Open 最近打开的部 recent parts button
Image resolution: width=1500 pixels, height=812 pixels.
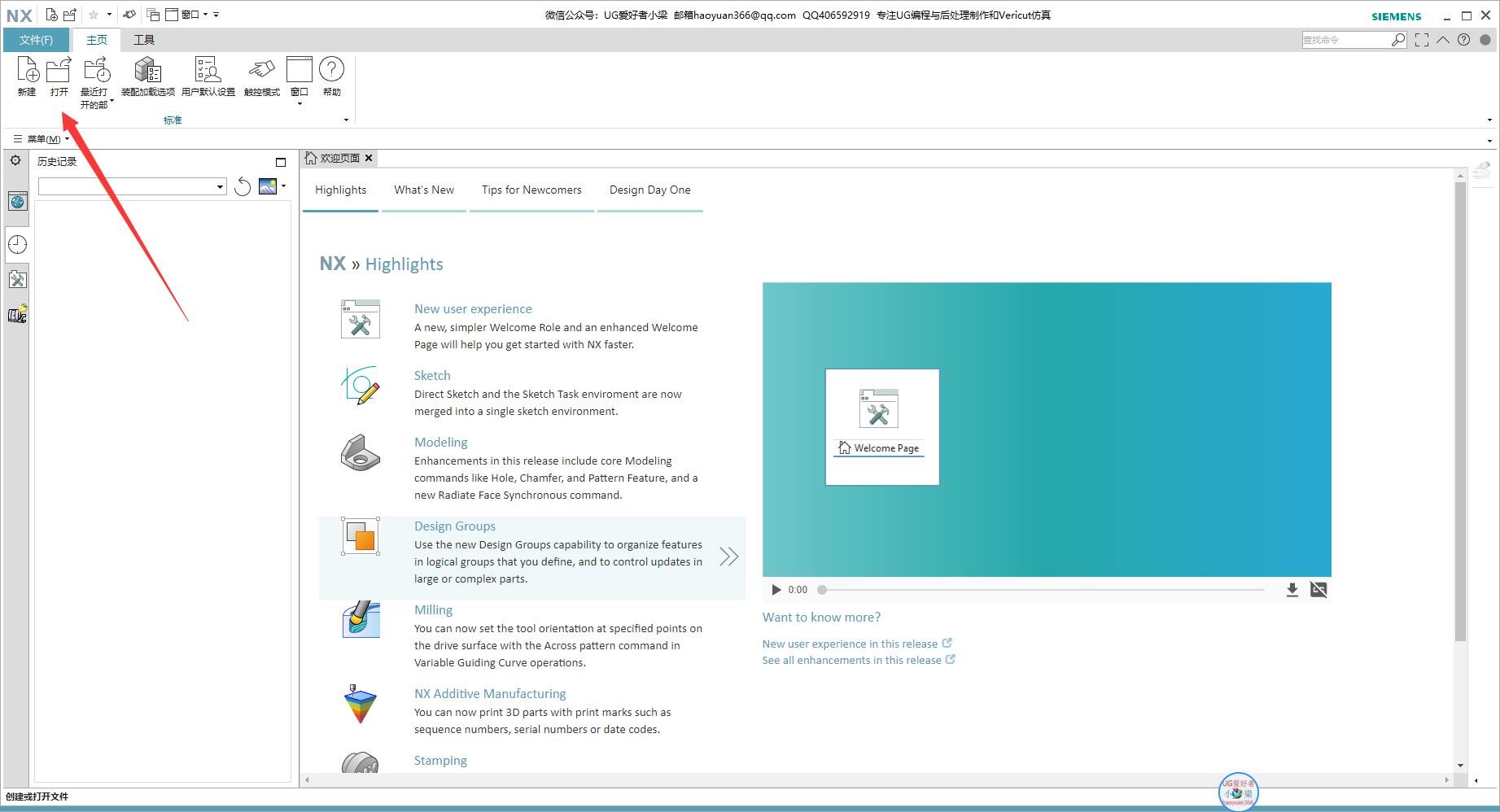point(96,82)
